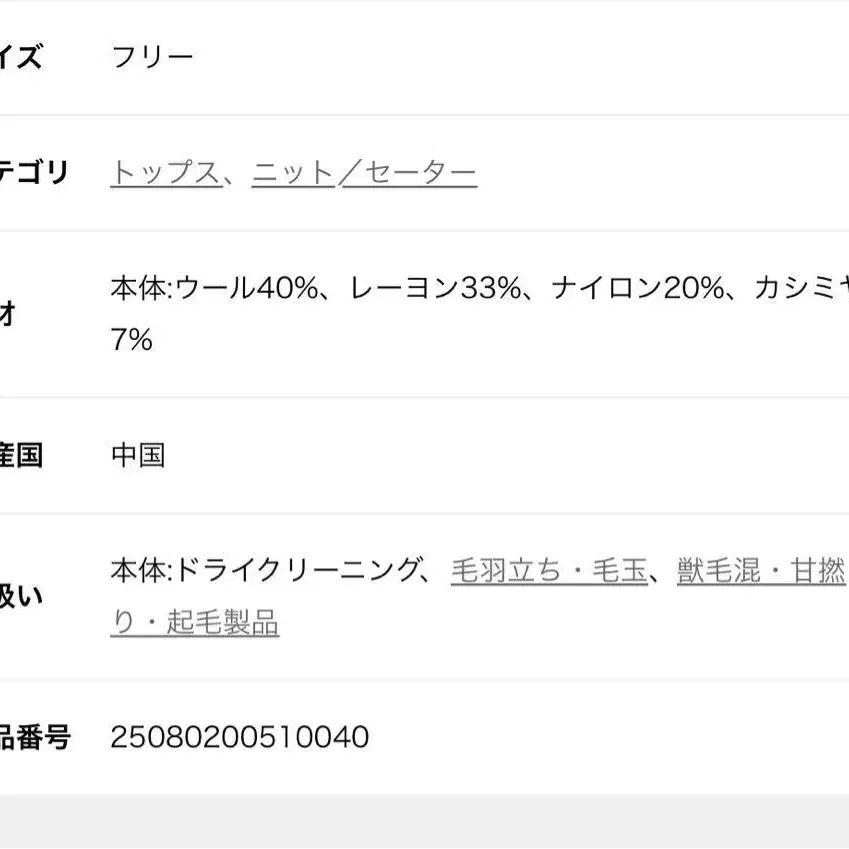Click the product number 25080200510040

tap(240, 738)
